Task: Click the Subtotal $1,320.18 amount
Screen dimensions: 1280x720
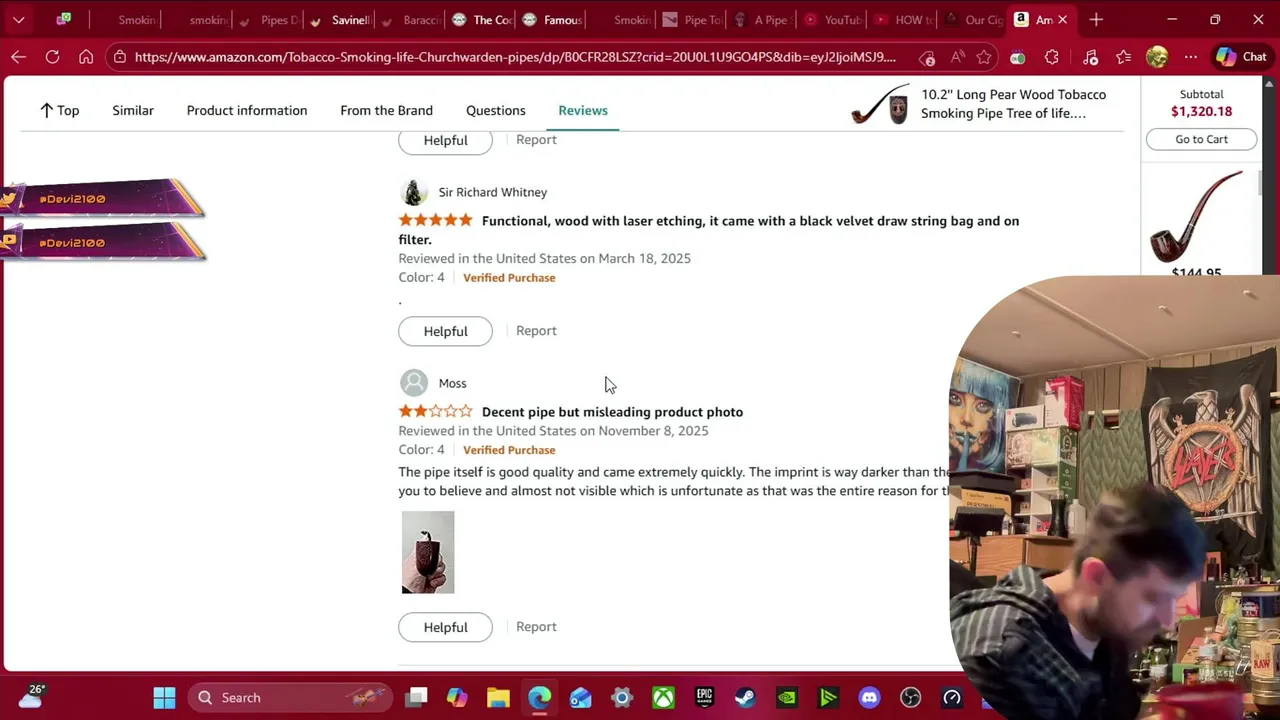Action: pos(1201,111)
